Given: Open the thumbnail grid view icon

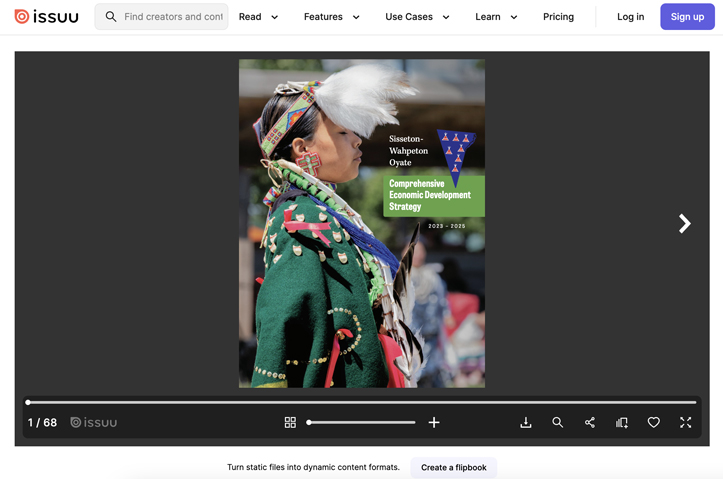Looking at the screenshot, I should tap(290, 422).
